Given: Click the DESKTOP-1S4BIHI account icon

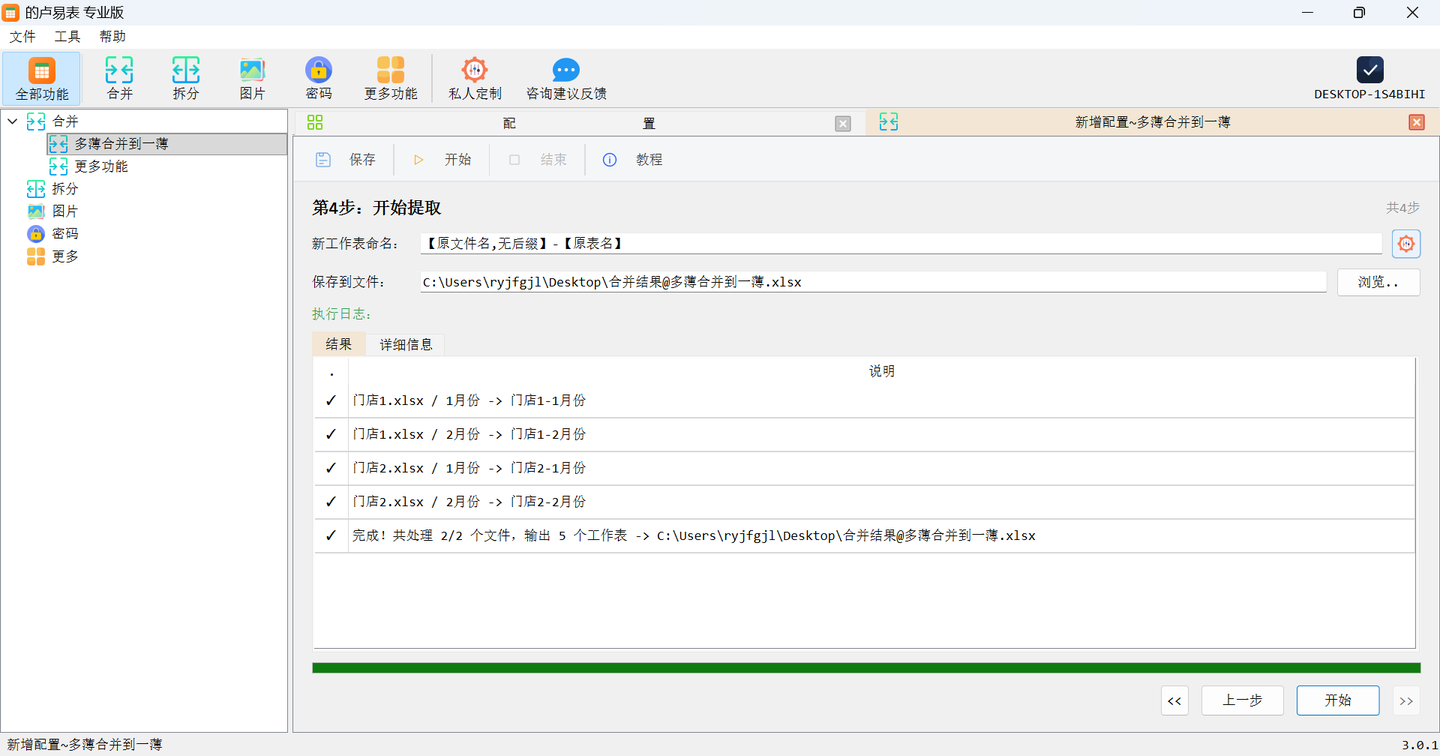Looking at the screenshot, I should 1370,70.
